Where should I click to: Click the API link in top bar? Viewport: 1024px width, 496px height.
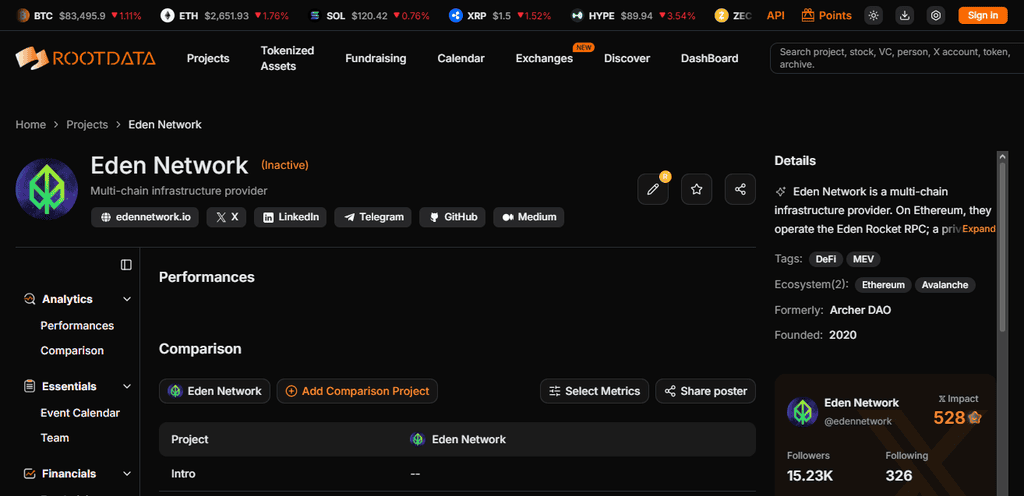tap(776, 15)
